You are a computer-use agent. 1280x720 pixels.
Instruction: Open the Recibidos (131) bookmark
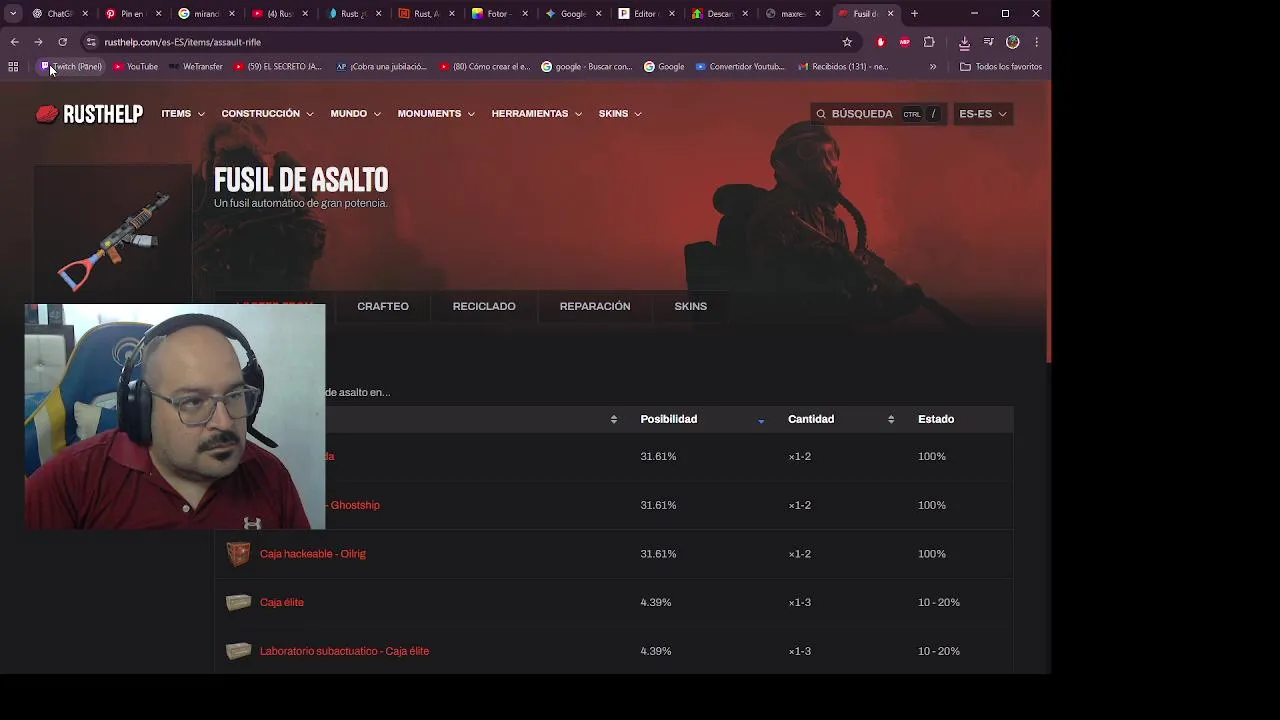tap(843, 67)
